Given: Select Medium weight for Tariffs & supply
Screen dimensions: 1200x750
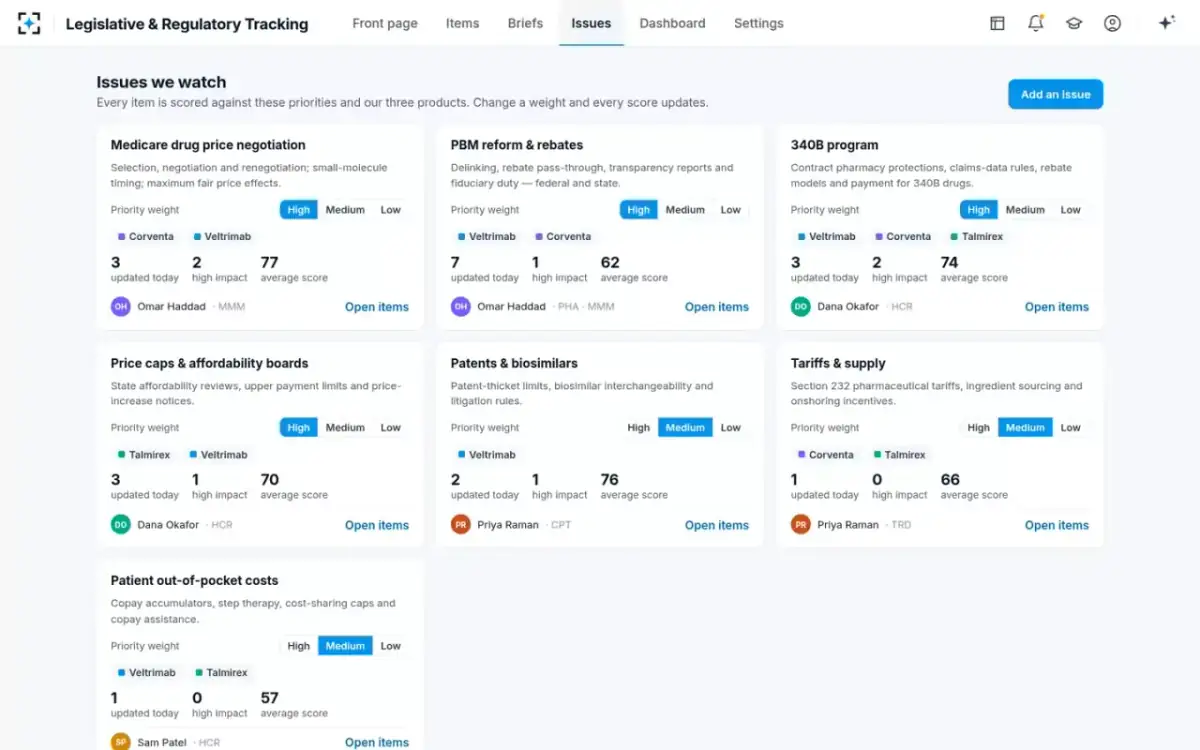Looking at the screenshot, I should coord(1025,428).
